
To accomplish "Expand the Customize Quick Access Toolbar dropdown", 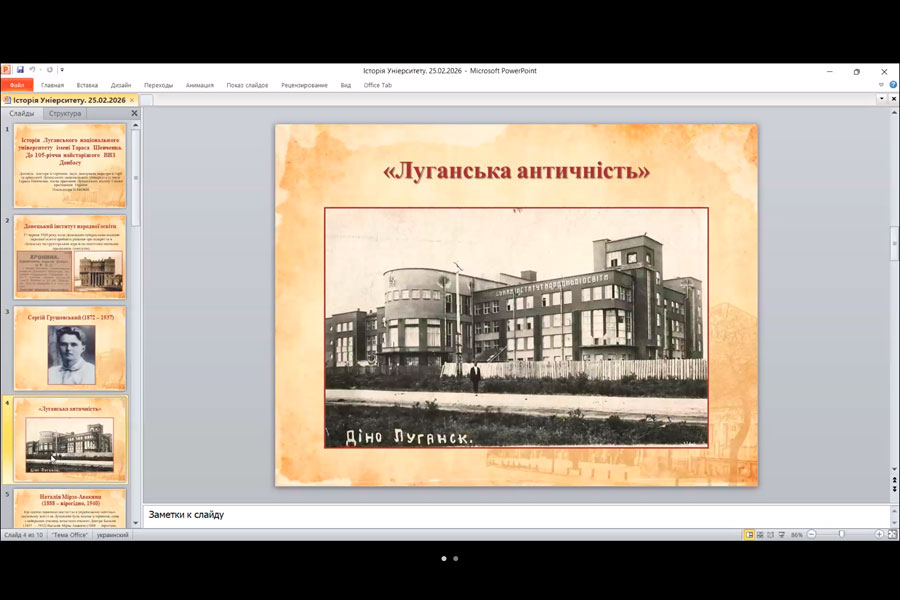I will click(62, 70).
